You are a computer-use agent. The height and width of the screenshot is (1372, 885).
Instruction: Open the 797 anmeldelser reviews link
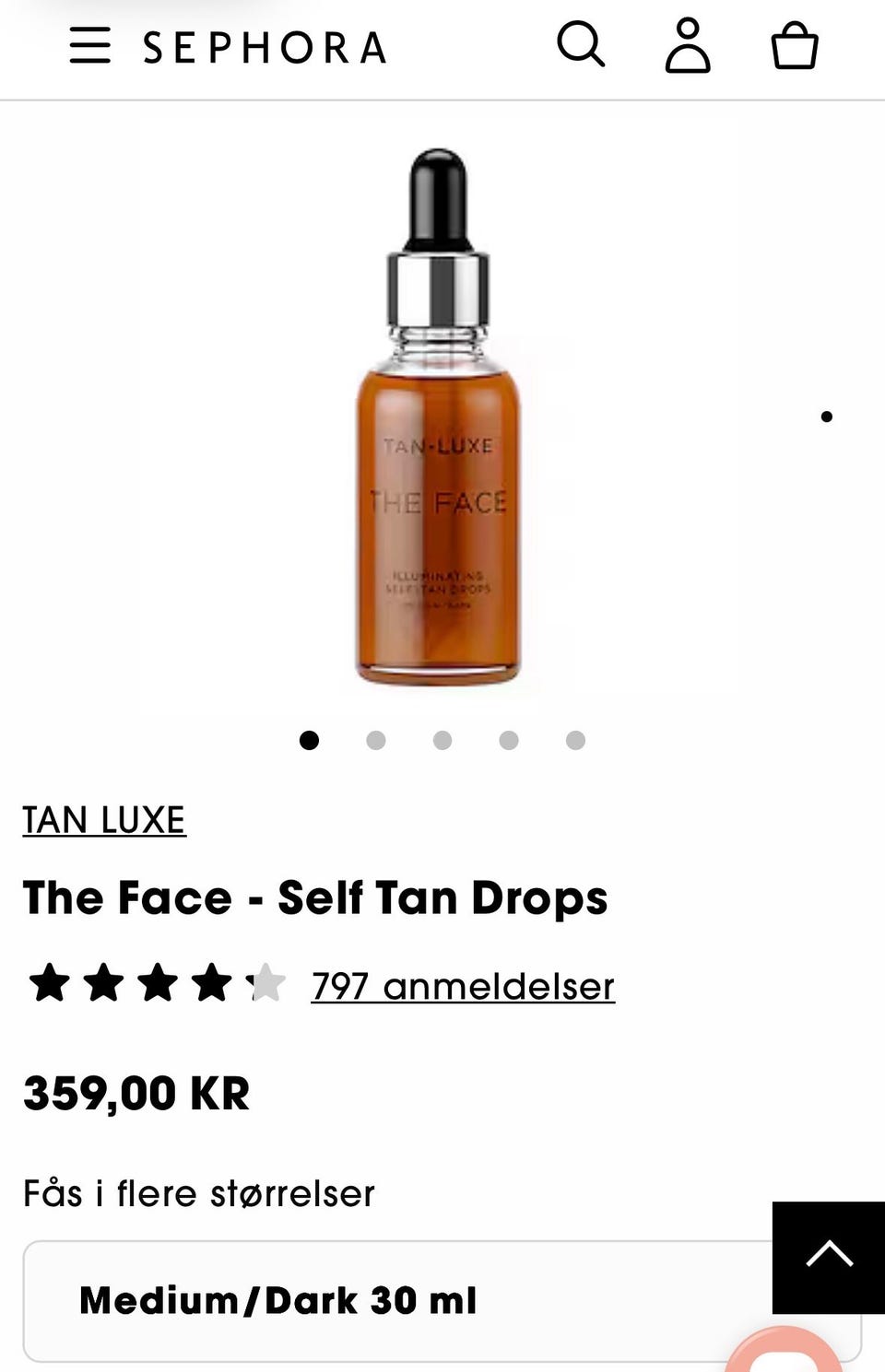[x=463, y=986]
